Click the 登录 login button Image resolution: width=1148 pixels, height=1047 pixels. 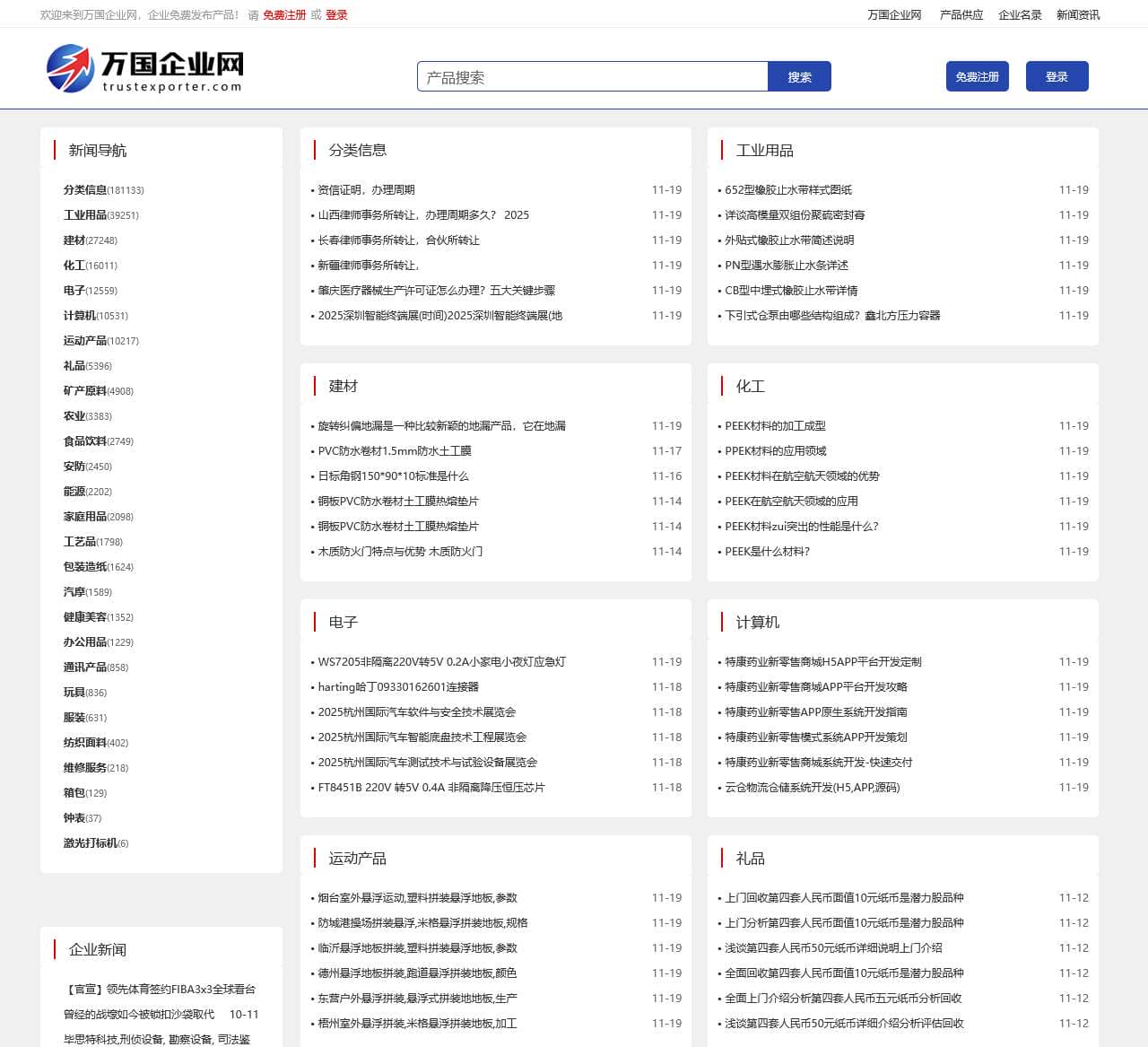pos(1057,76)
